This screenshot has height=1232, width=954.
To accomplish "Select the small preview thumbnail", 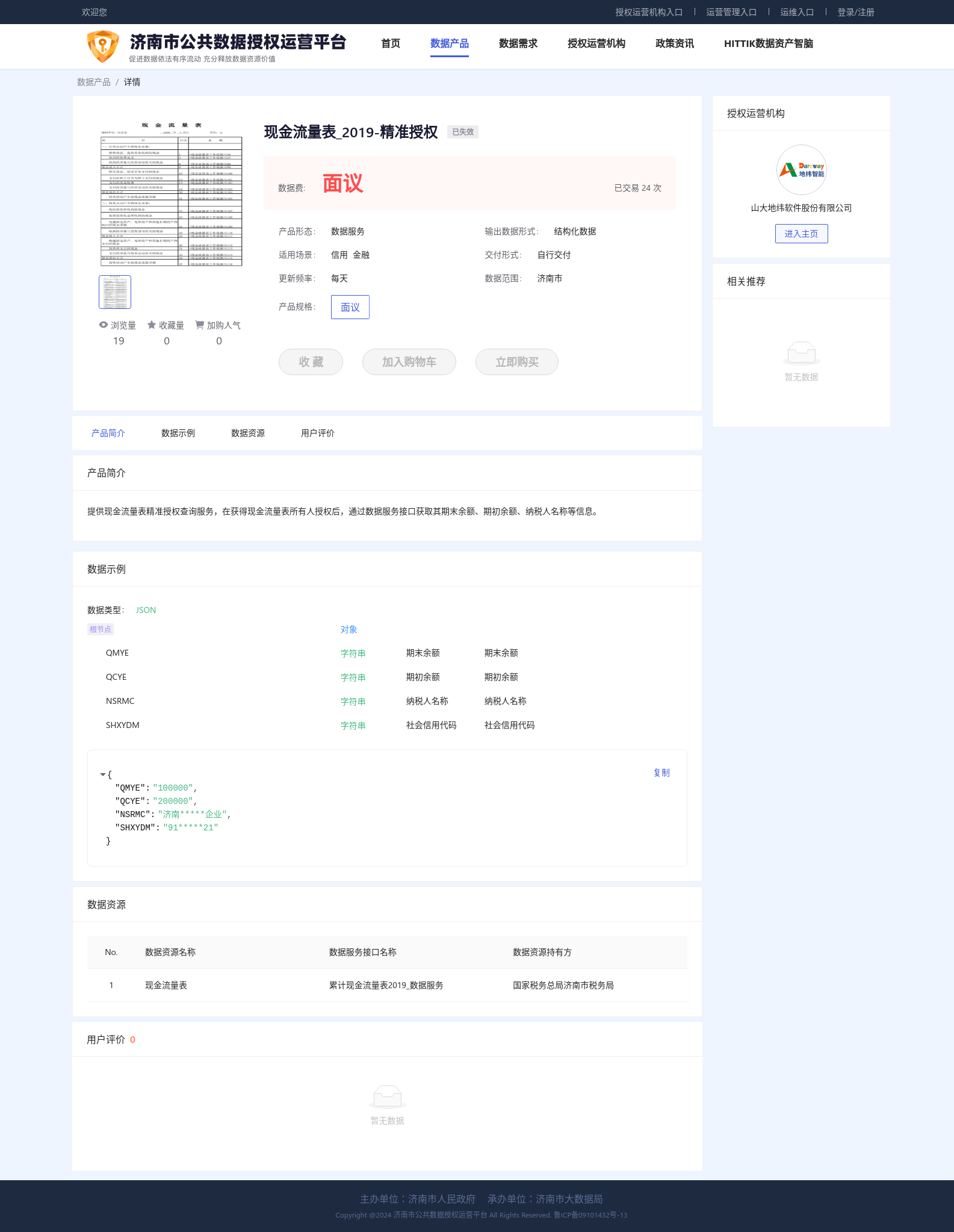I will (115, 292).
